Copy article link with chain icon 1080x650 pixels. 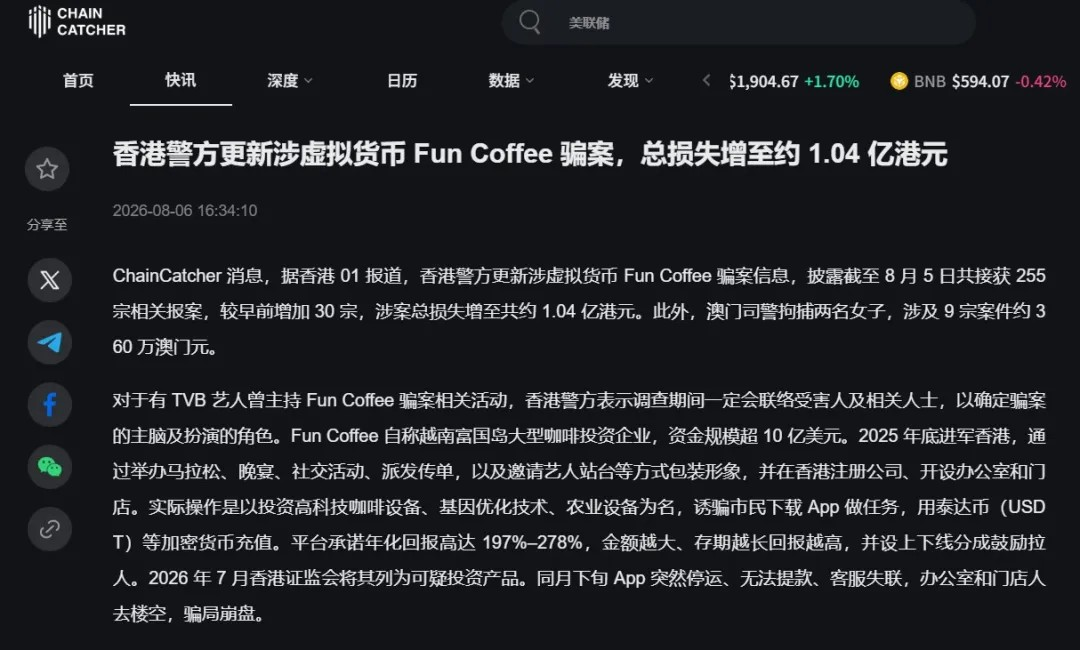coord(50,529)
